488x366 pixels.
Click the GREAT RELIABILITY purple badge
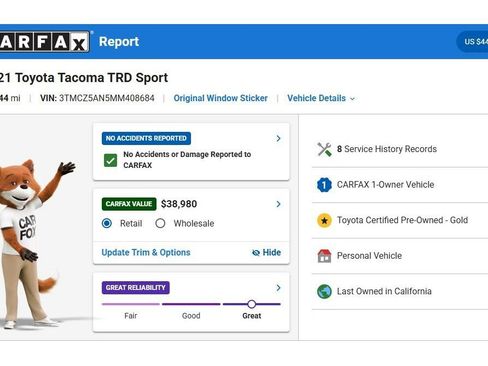(136, 288)
